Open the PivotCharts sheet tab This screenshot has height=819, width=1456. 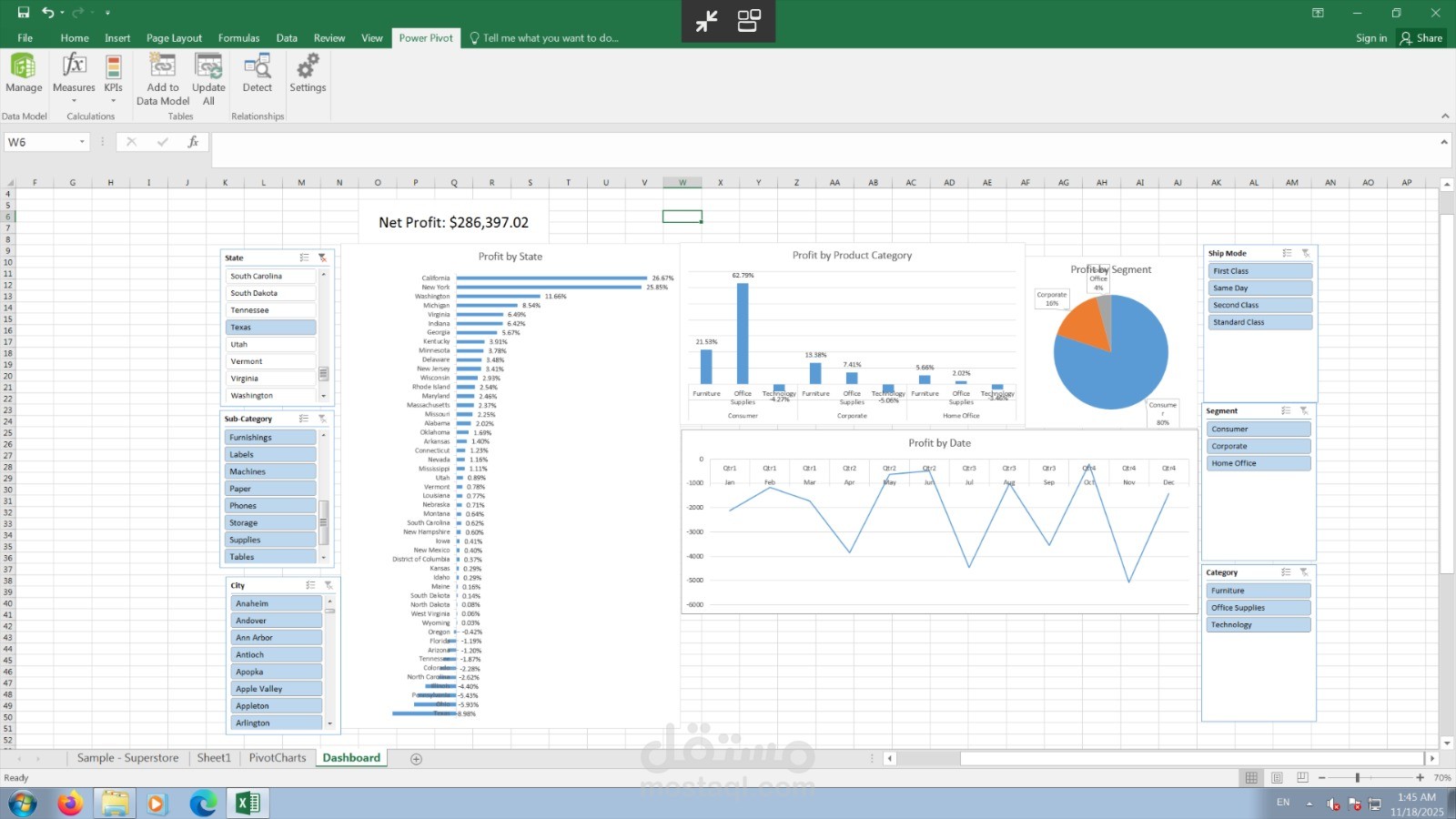click(278, 758)
